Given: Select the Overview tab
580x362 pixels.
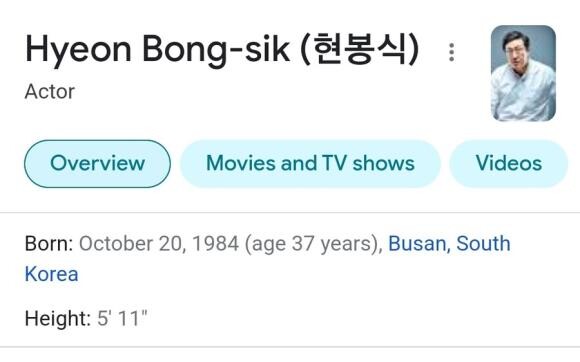Looking at the screenshot, I should [97, 163].
